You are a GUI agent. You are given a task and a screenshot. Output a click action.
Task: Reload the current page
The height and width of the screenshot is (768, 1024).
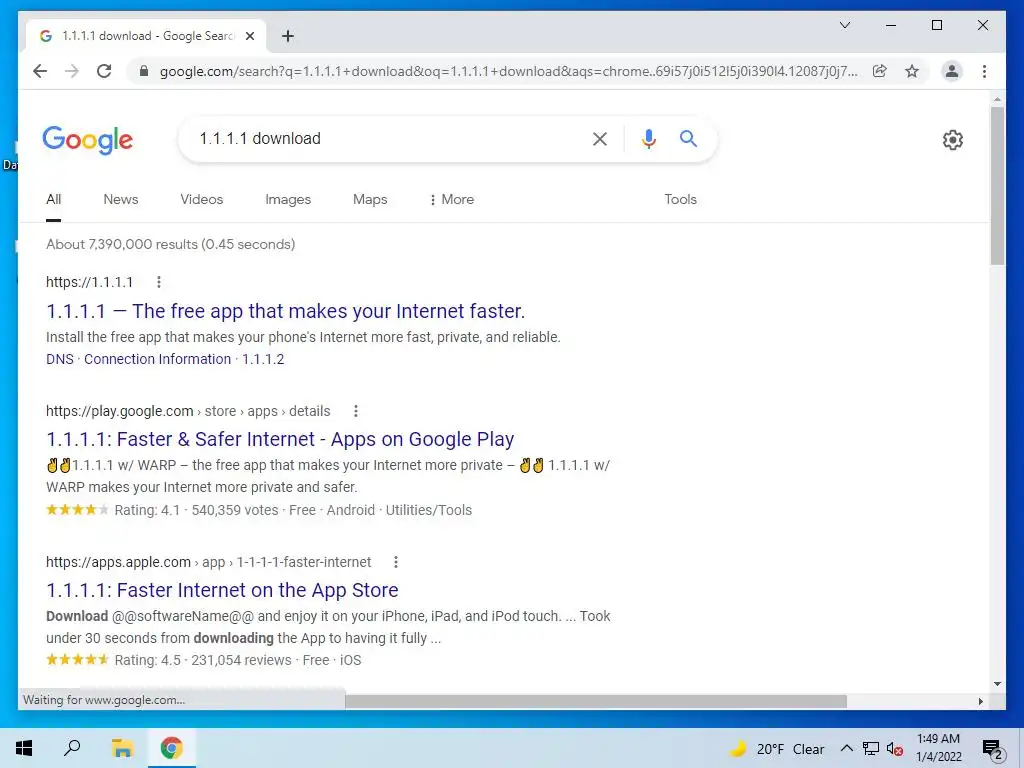click(104, 71)
